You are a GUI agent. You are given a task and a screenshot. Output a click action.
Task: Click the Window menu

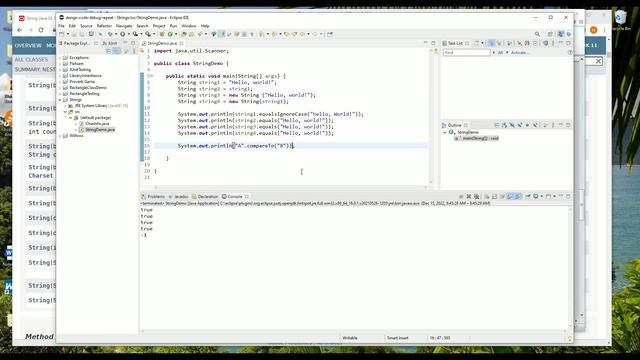pyautogui.click(x=189, y=26)
